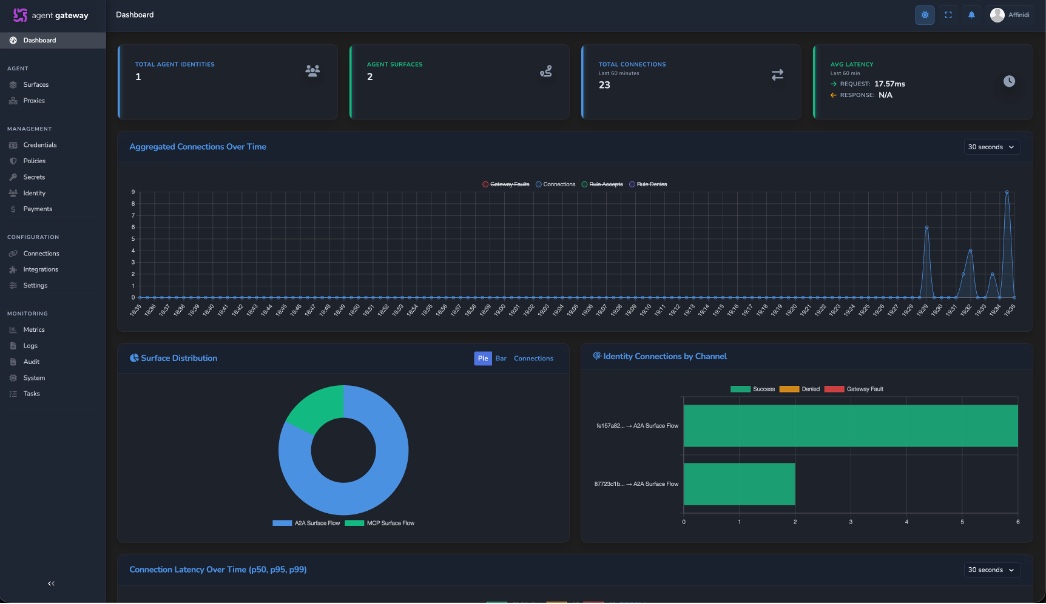Collapse the sidebar with double chevron

(x=51, y=583)
